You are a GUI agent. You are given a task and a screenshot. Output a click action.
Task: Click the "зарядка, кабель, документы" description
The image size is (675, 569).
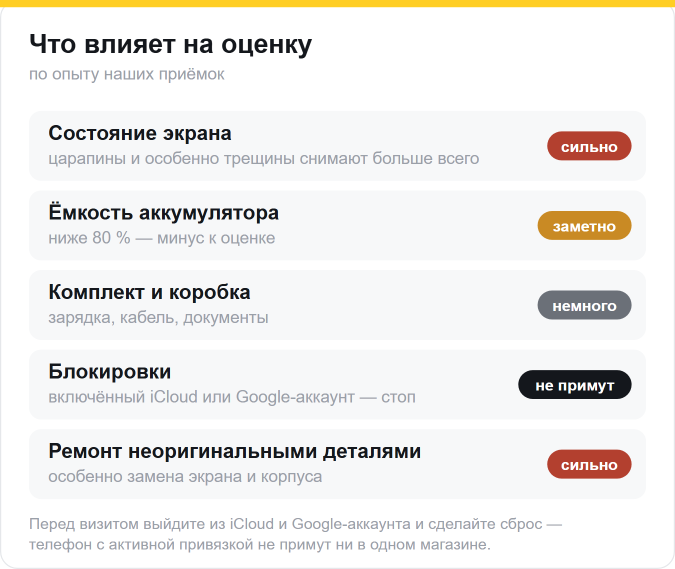(x=158, y=318)
